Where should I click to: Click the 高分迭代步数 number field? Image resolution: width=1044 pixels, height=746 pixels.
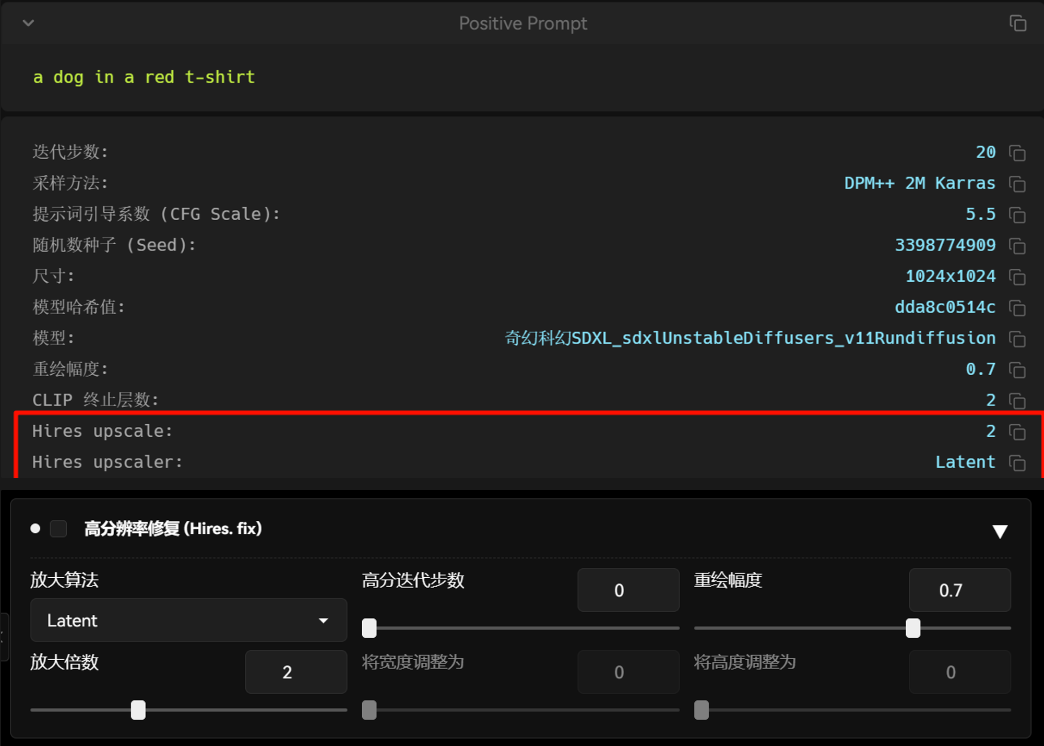click(x=628, y=590)
